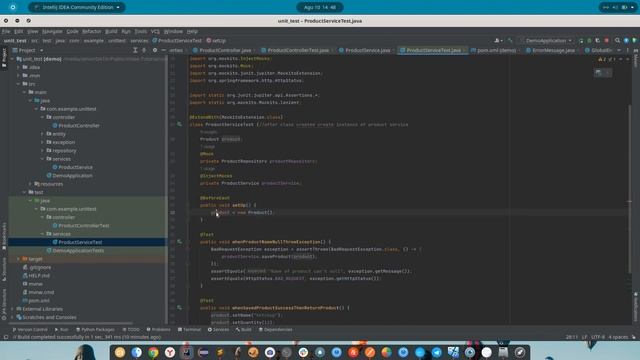Open the Refactor menu
The image size is (640, 360).
(91, 31)
